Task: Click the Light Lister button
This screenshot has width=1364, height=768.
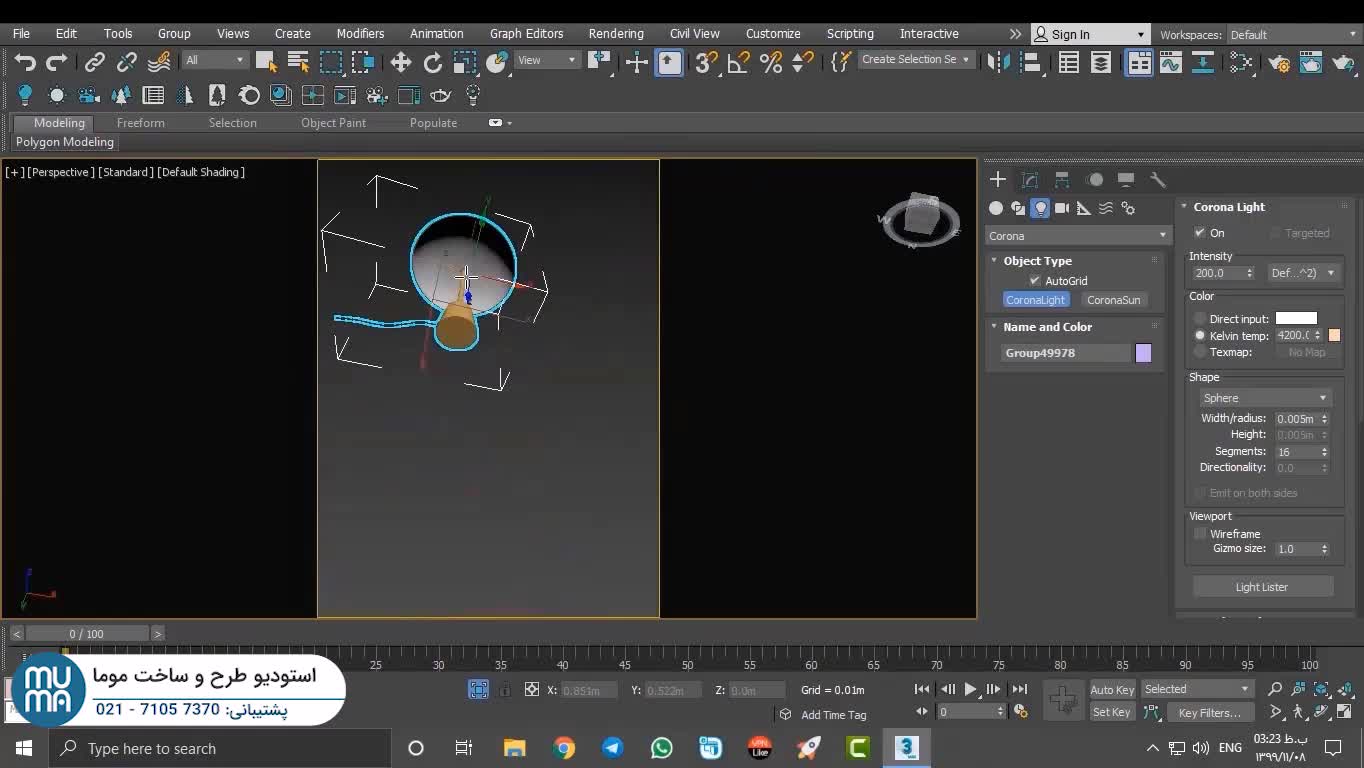Action: click(x=1262, y=587)
